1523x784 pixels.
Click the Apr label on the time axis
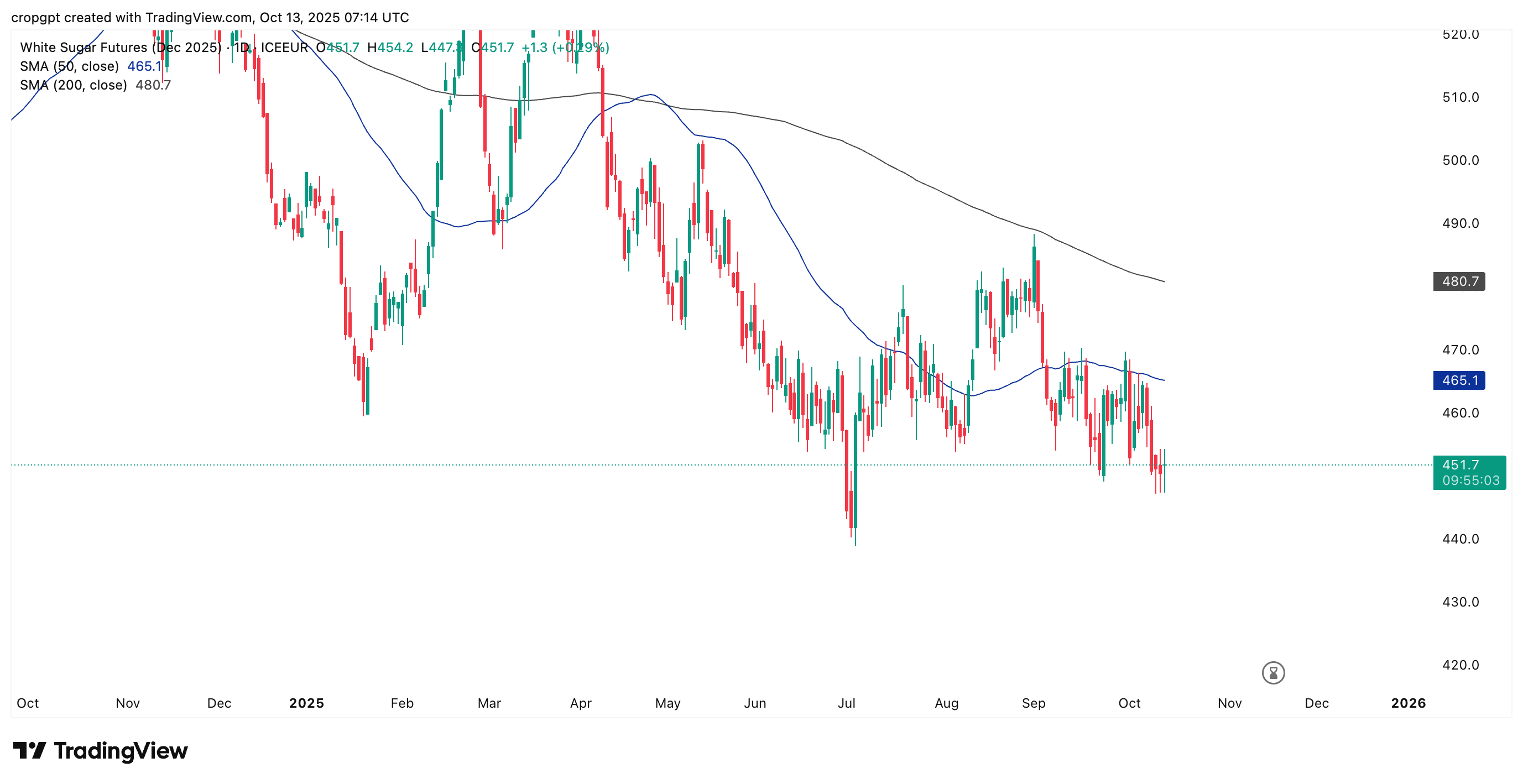coord(581,703)
